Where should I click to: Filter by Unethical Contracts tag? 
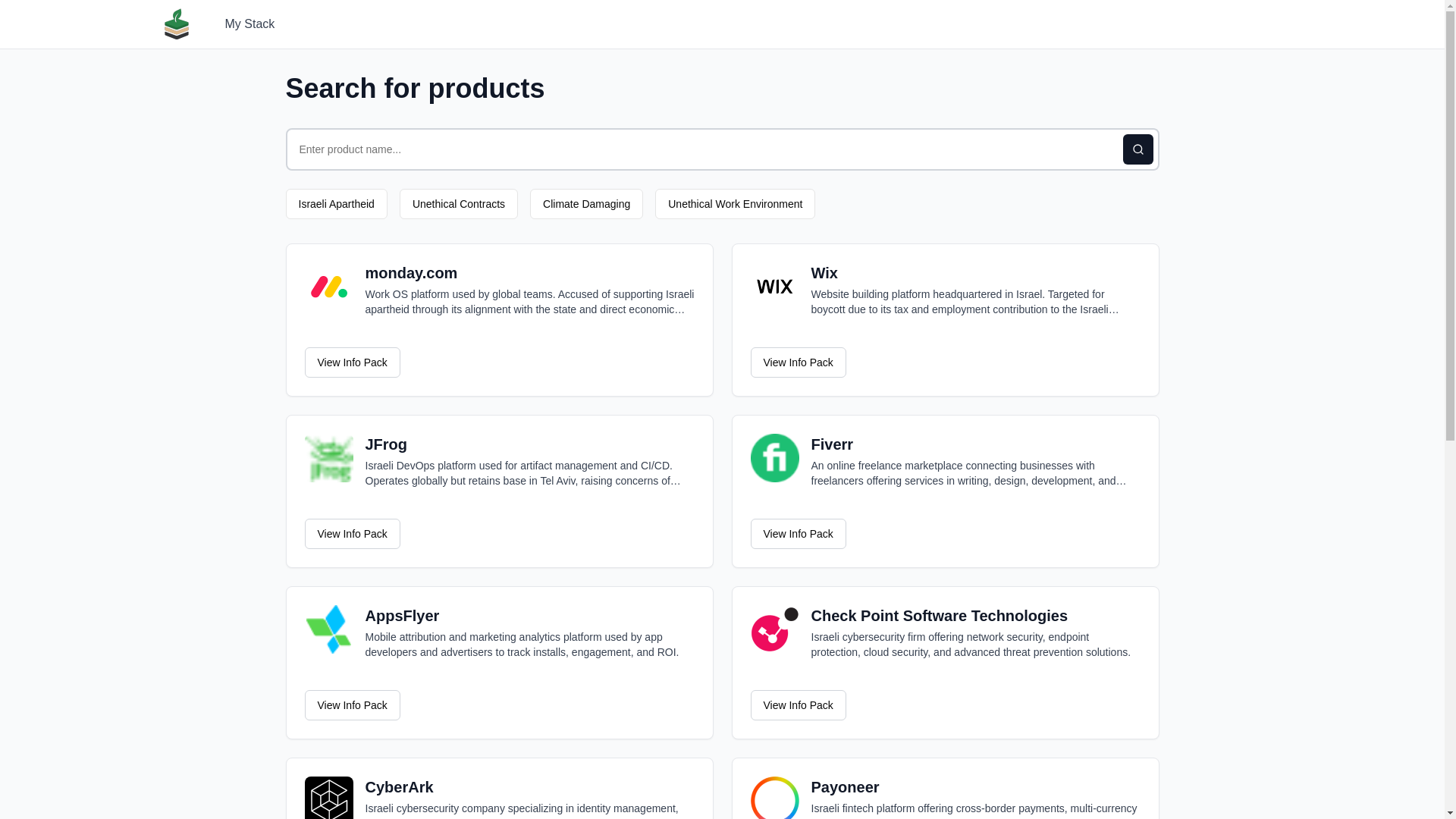tap(459, 204)
